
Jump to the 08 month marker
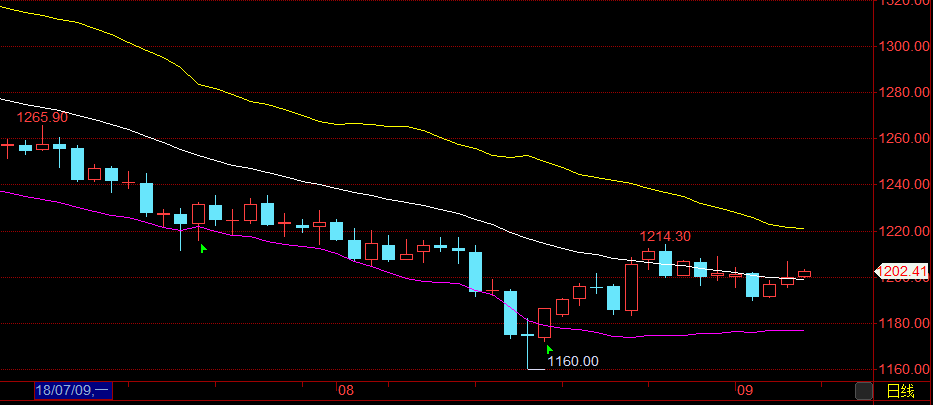click(346, 390)
